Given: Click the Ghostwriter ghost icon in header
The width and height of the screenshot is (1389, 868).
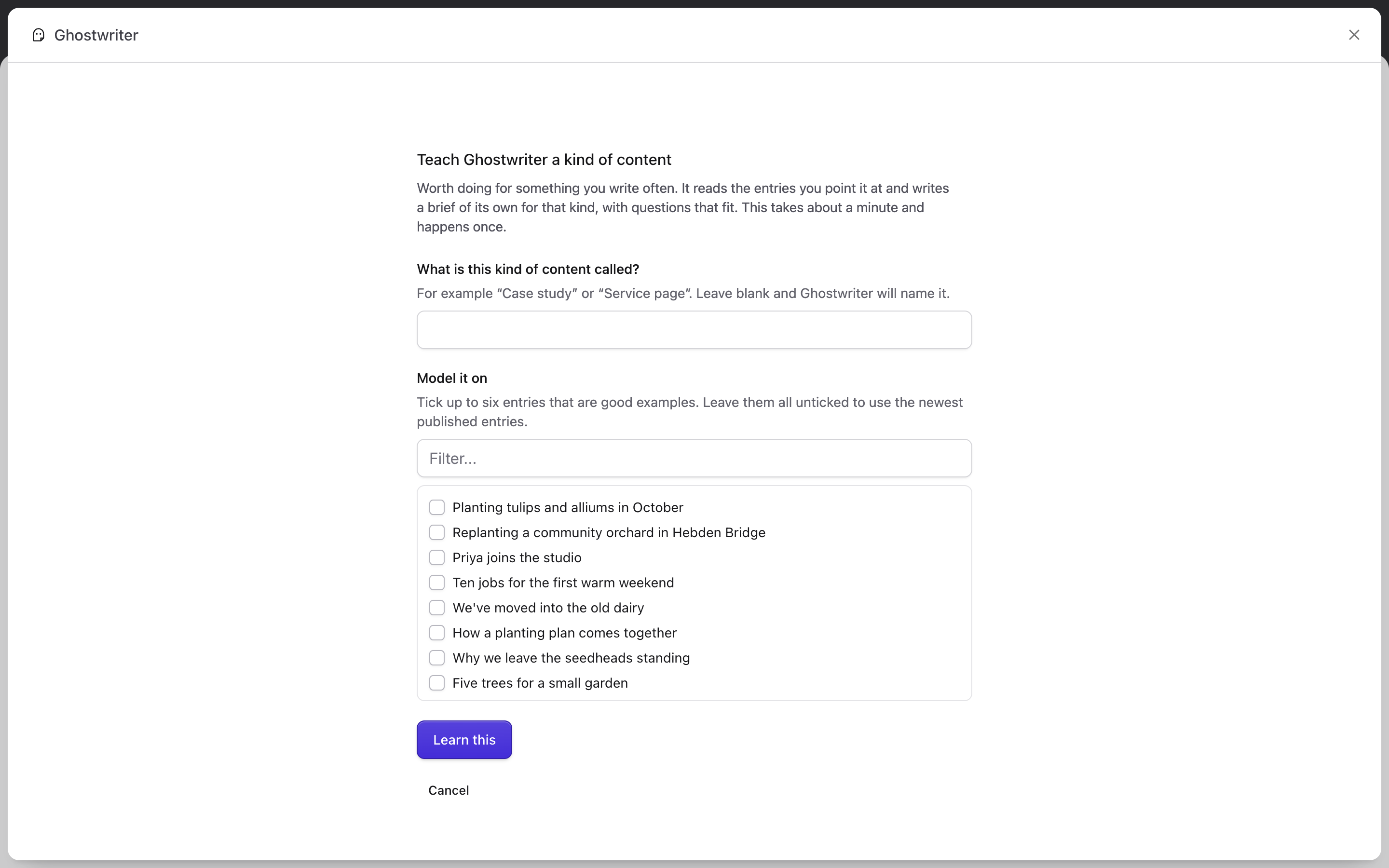Looking at the screenshot, I should pyautogui.click(x=39, y=35).
